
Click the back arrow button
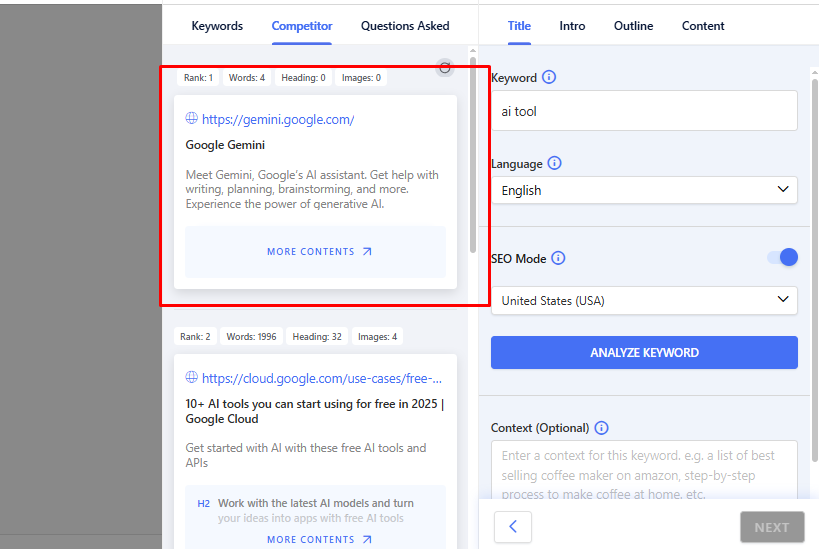[x=513, y=527]
